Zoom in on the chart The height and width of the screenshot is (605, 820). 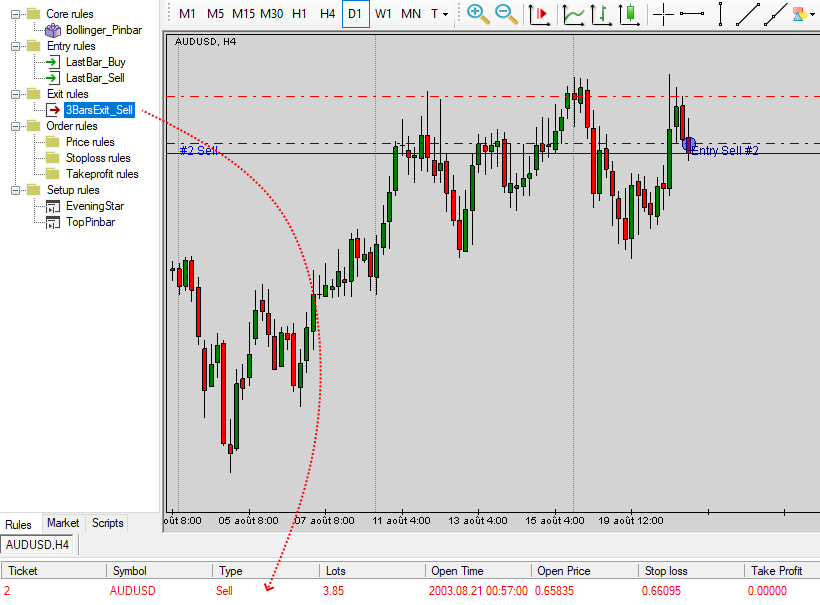pyautogui.click(x=477, y=14)
